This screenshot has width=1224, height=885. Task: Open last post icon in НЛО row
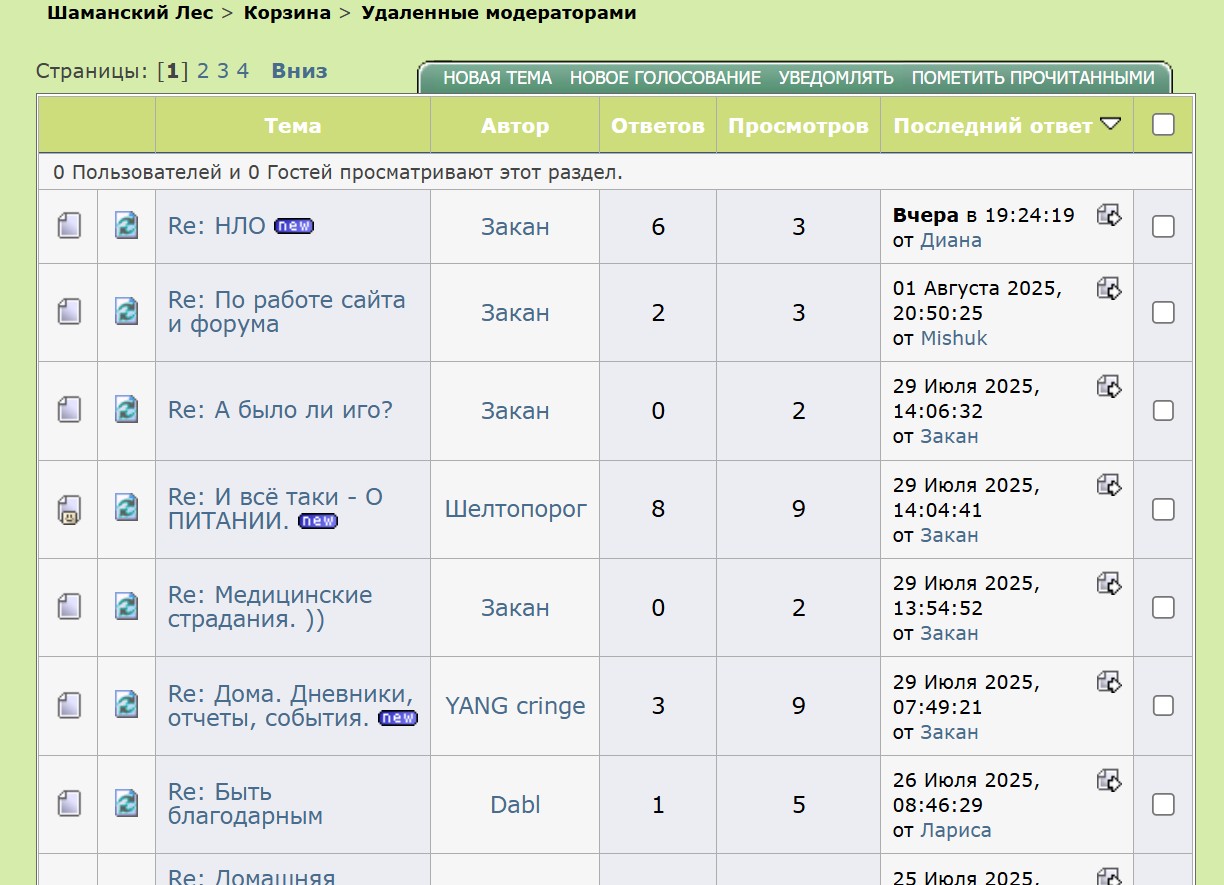point(1109,214)
